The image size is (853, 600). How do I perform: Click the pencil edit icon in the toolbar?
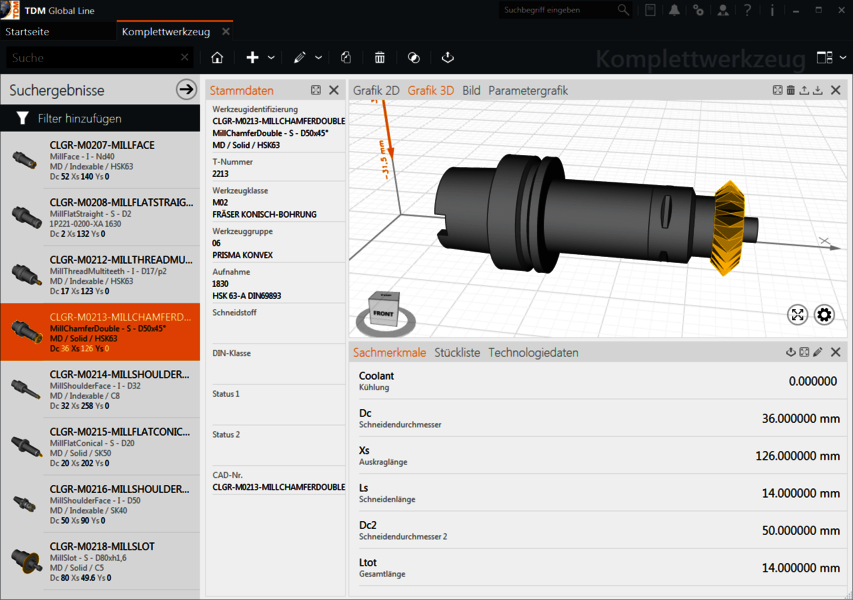coord(300,58)
